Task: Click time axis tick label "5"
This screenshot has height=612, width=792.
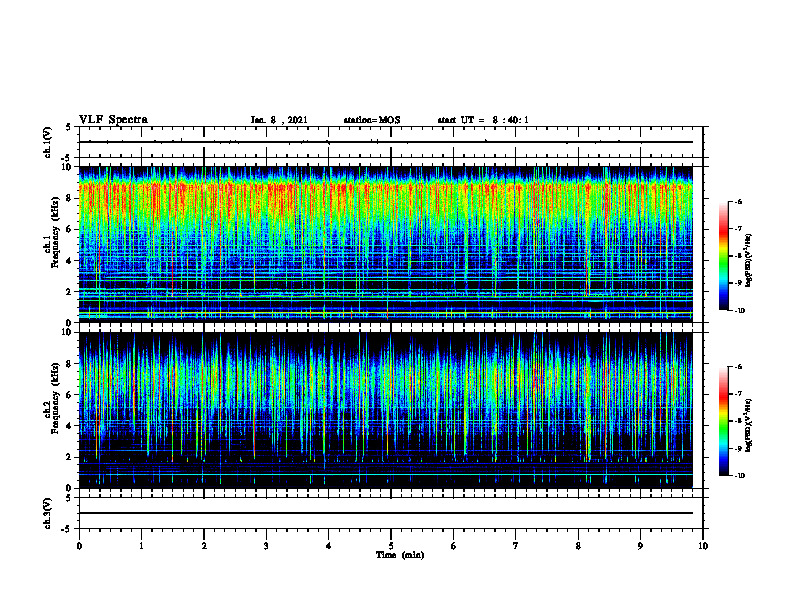Action: click(x=391, y=546)
